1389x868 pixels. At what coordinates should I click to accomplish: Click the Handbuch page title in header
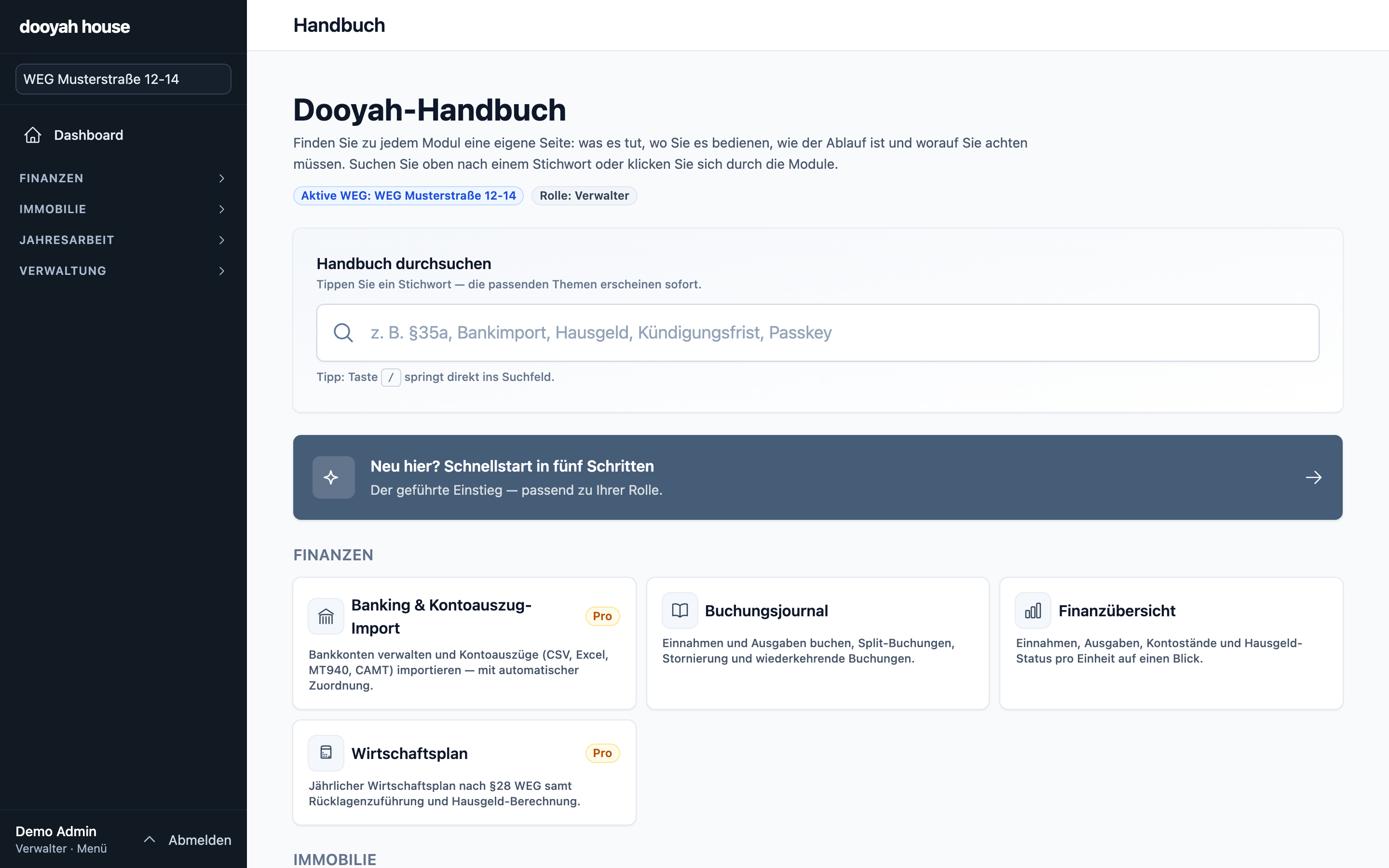(x=339, y=25)
